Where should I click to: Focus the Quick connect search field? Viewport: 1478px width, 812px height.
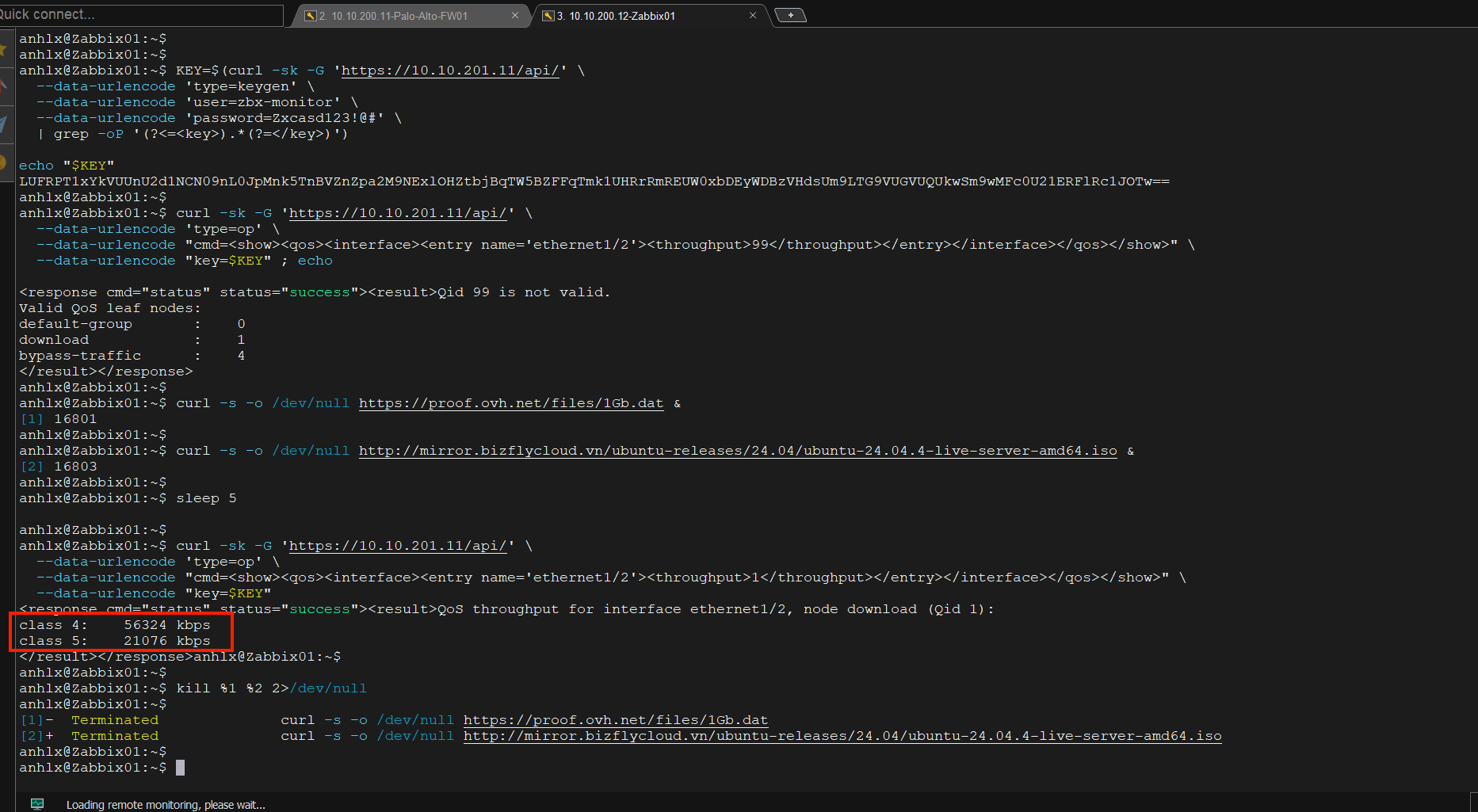pyautogui.click(x=141, y=14)
